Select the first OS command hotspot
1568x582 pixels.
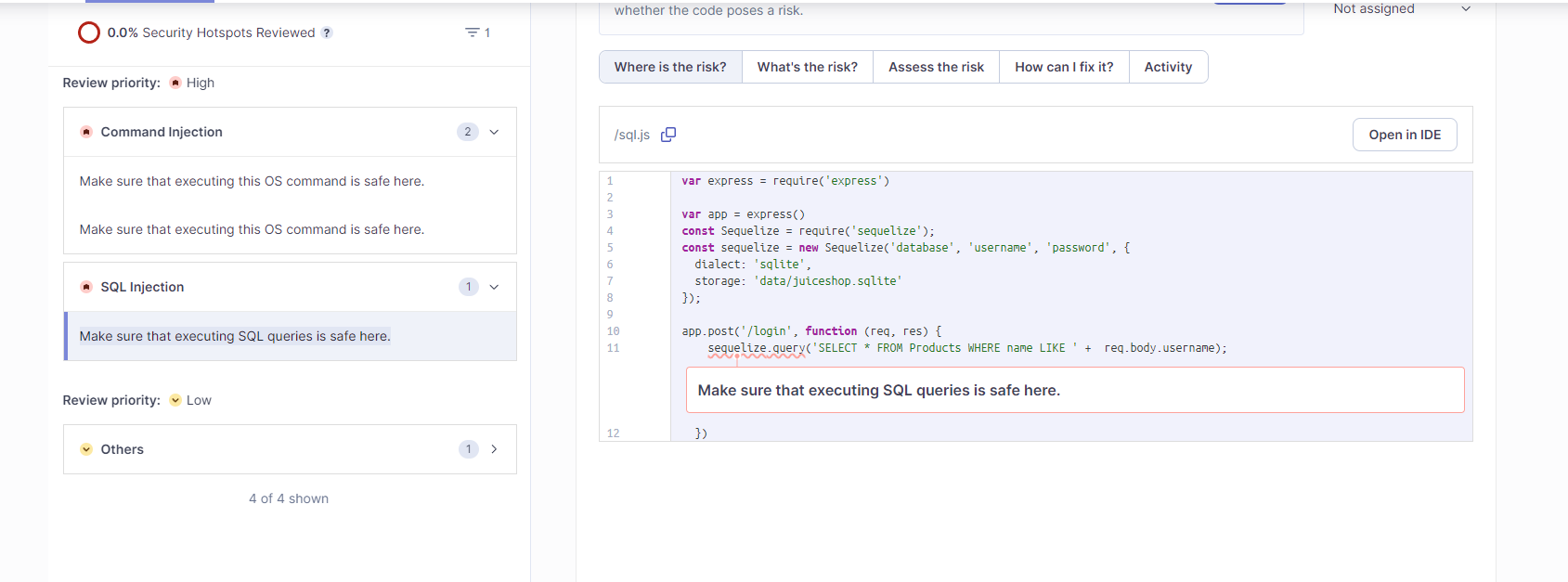[290, 181]
